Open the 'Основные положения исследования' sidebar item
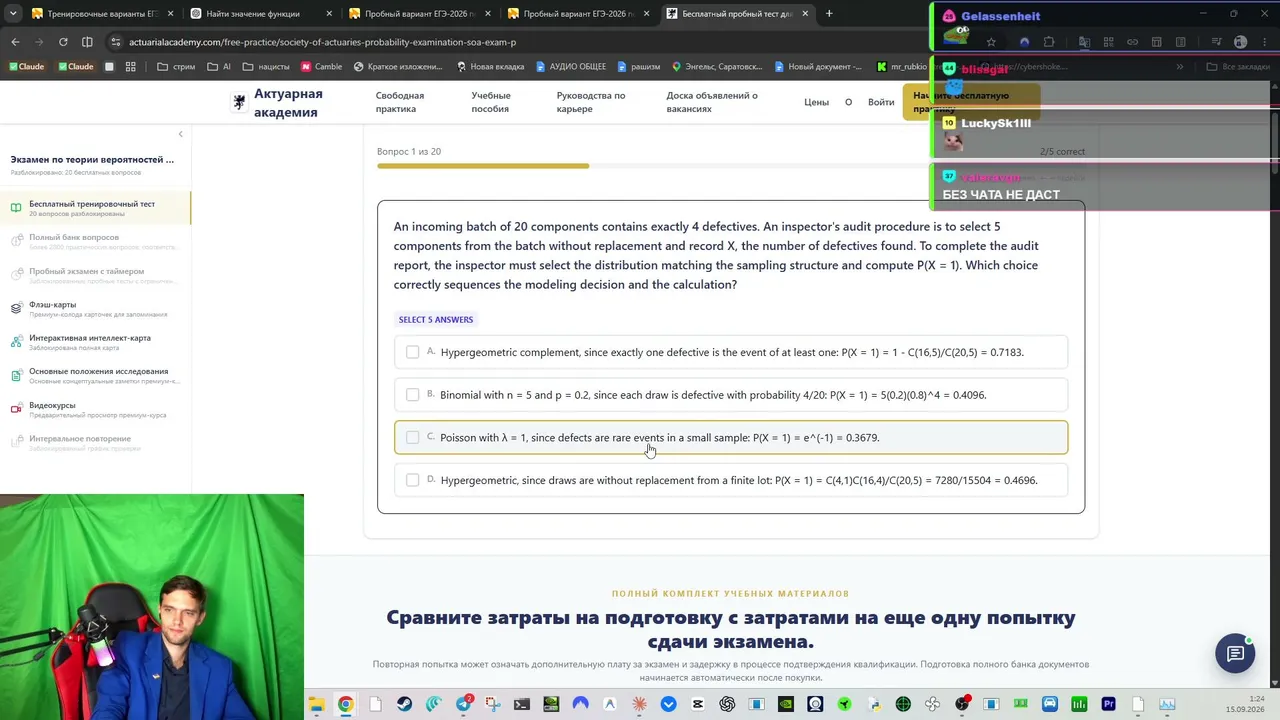Screen dimensions: 1280x720 tap(95, 375)
